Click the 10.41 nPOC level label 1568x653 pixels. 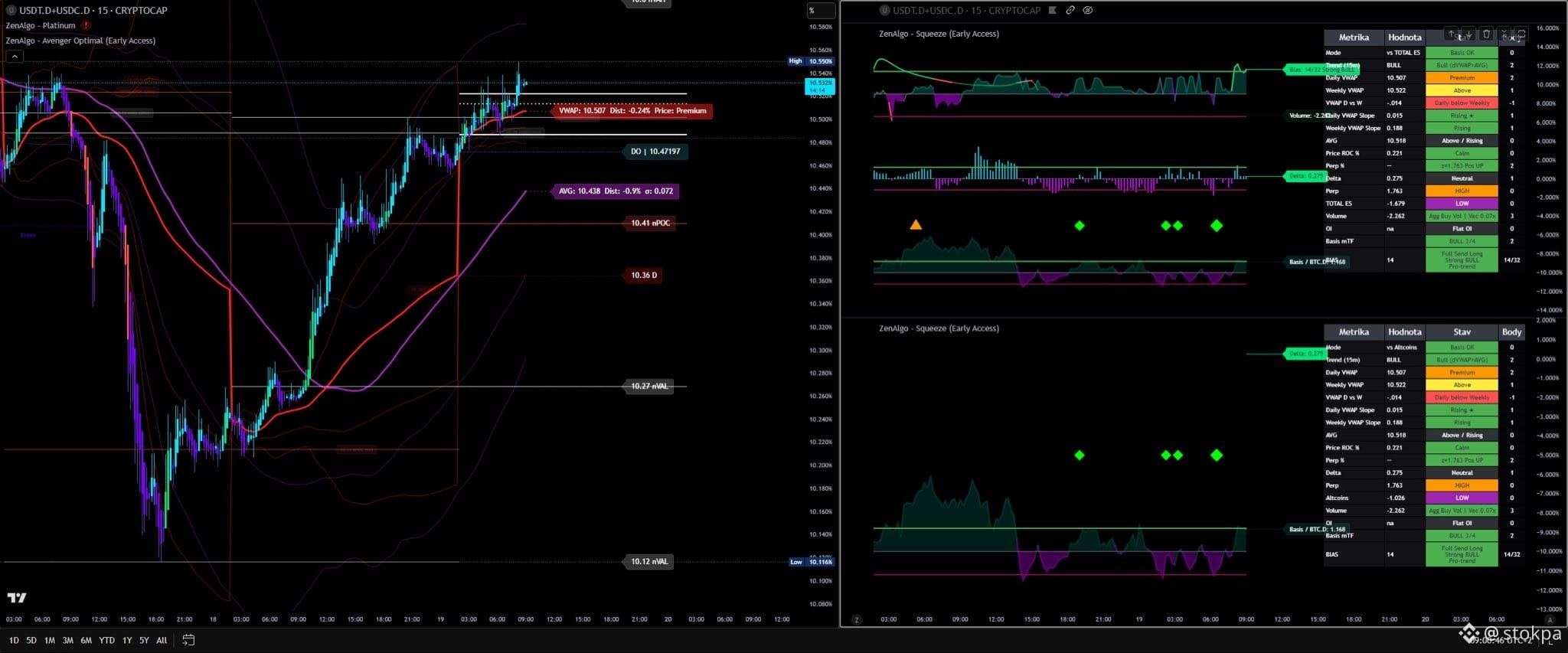pyautogui.click(x=650, y=224)
